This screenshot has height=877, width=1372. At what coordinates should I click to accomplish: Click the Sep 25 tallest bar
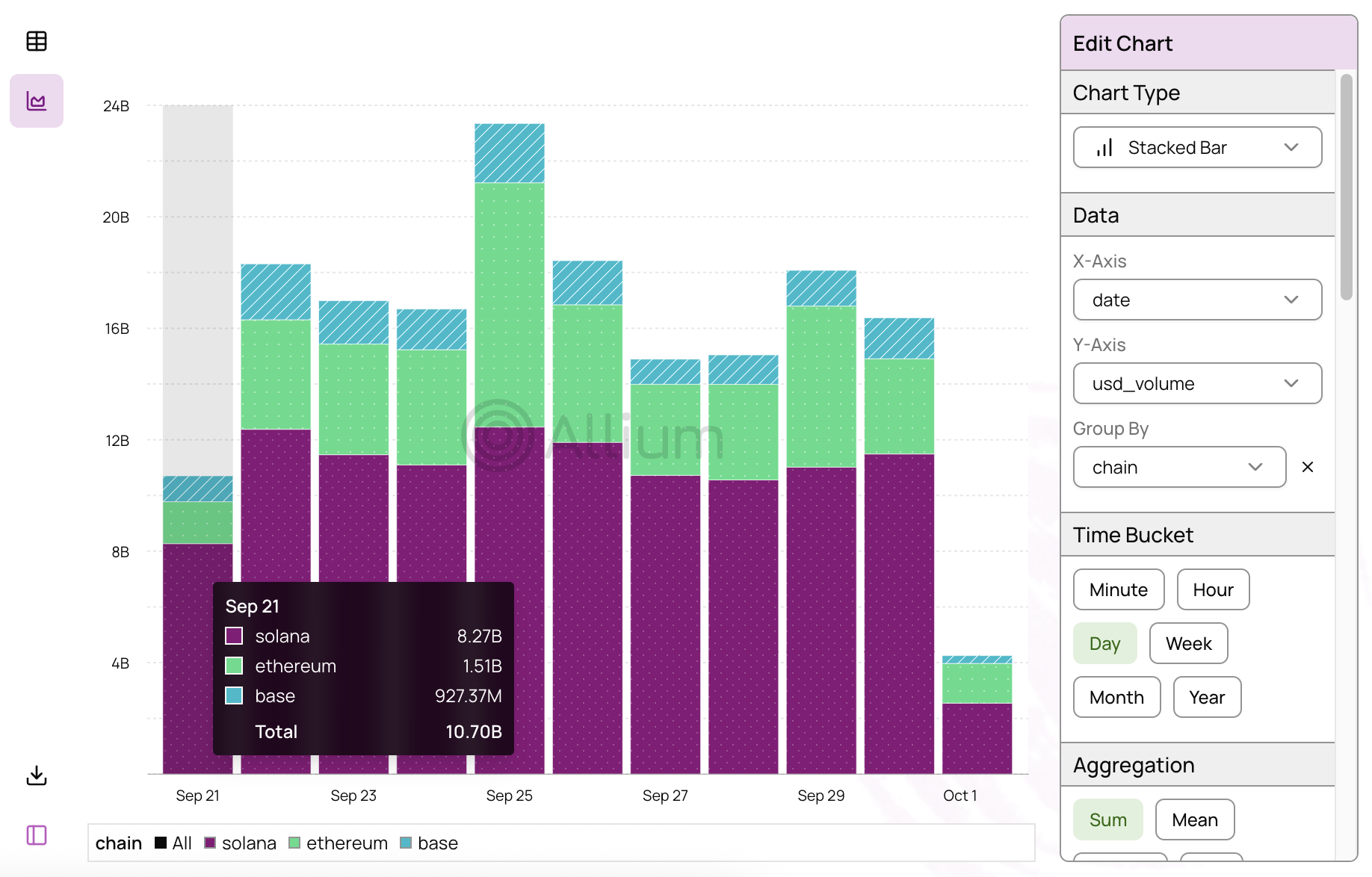pyautogui.click(x=510, y=448)
